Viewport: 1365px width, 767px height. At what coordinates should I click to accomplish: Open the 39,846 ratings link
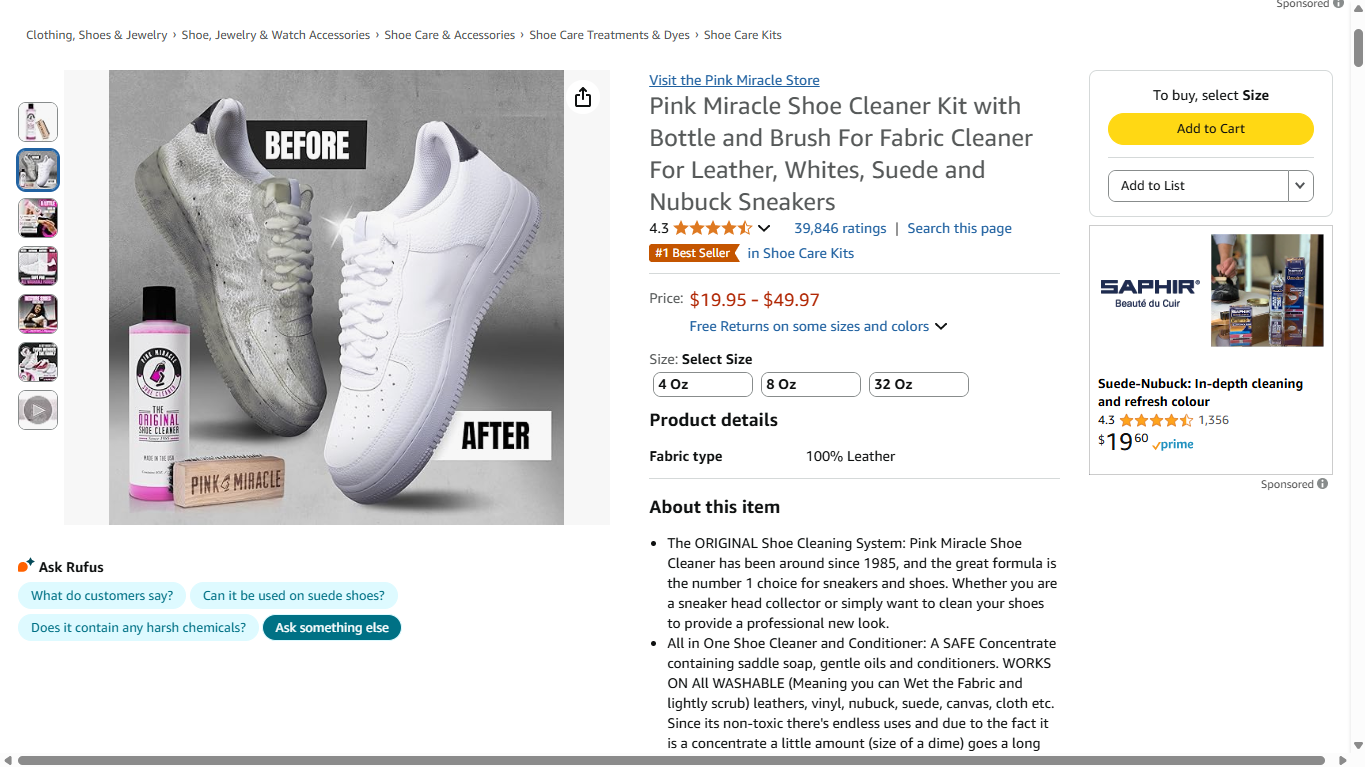(840, 228)
